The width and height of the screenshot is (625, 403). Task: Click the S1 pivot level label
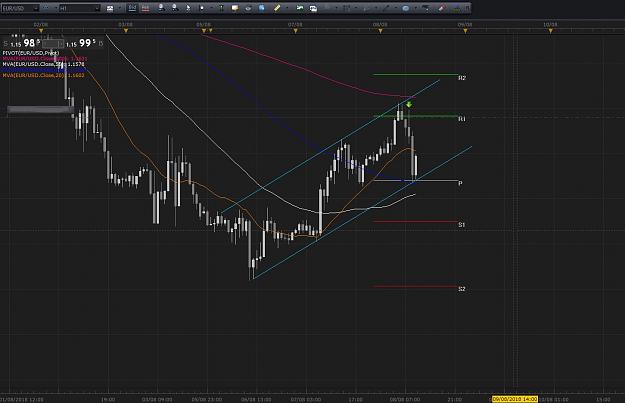pos(462,225)
